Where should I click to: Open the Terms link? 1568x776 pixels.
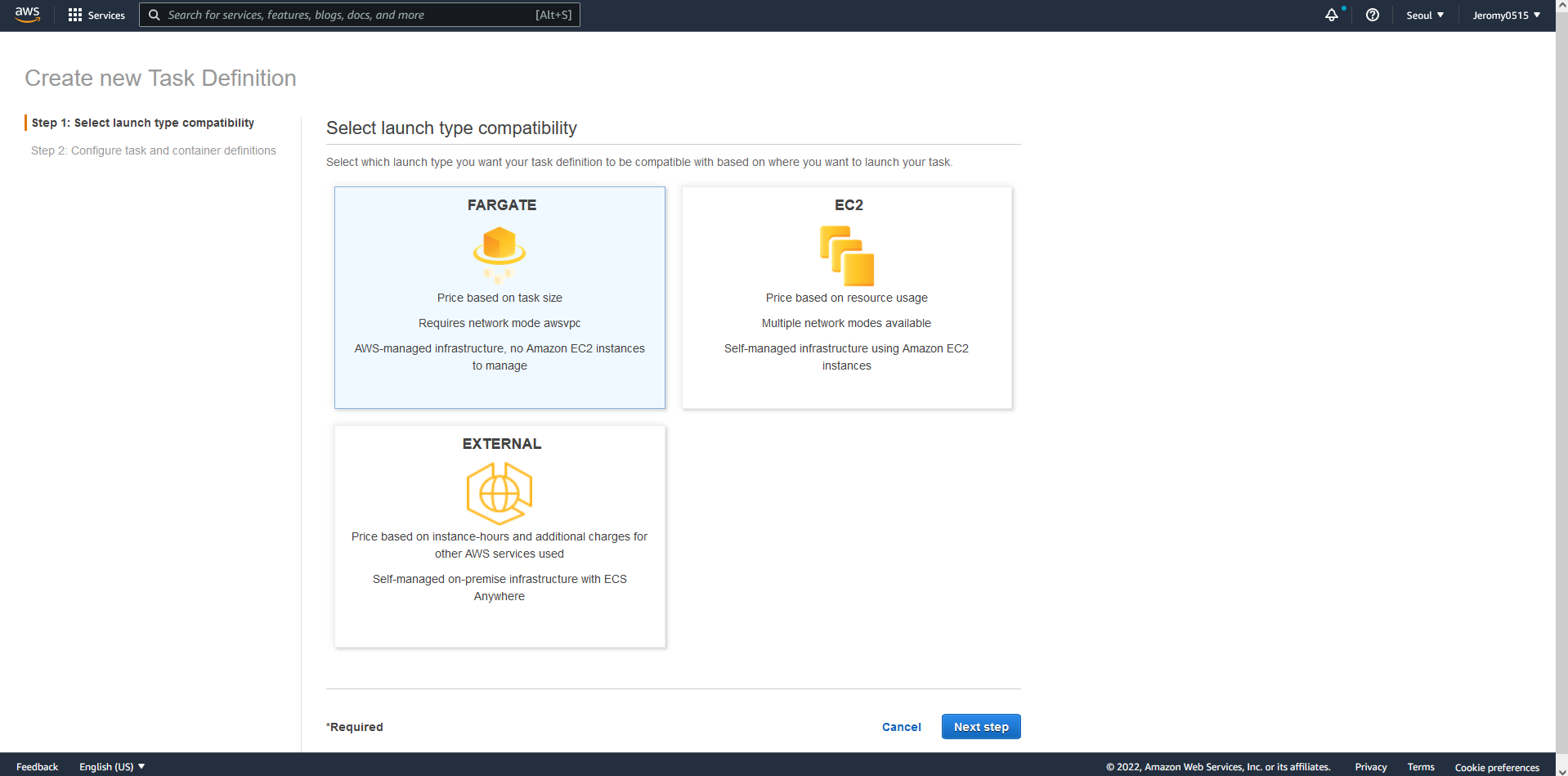(1421, 767)
